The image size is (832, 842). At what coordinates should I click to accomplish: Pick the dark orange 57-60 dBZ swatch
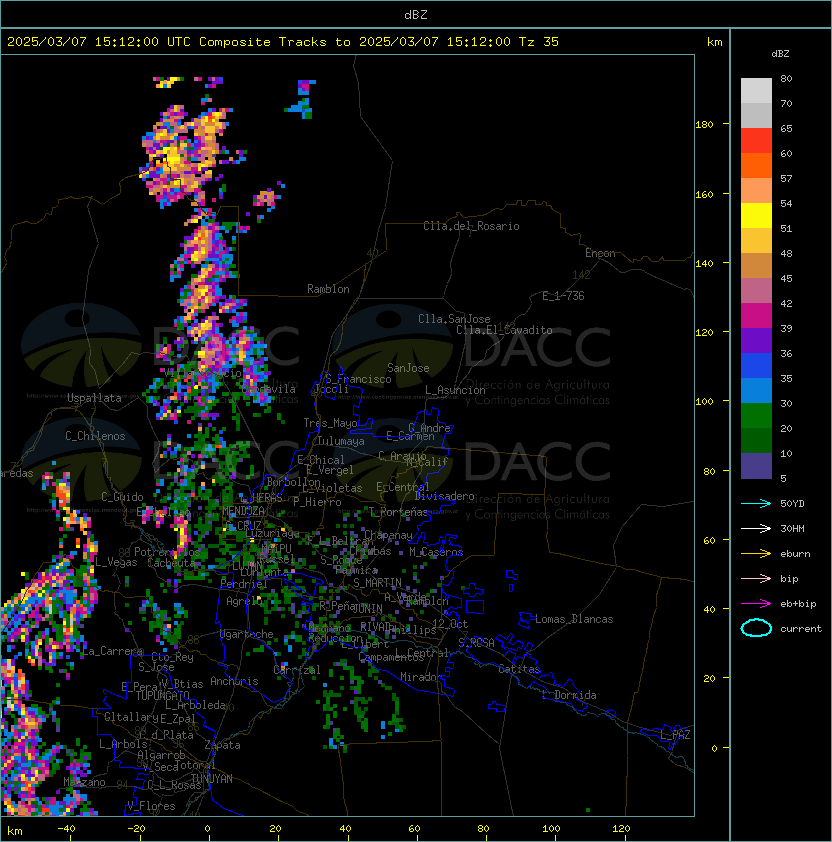(x=756, y=165)
